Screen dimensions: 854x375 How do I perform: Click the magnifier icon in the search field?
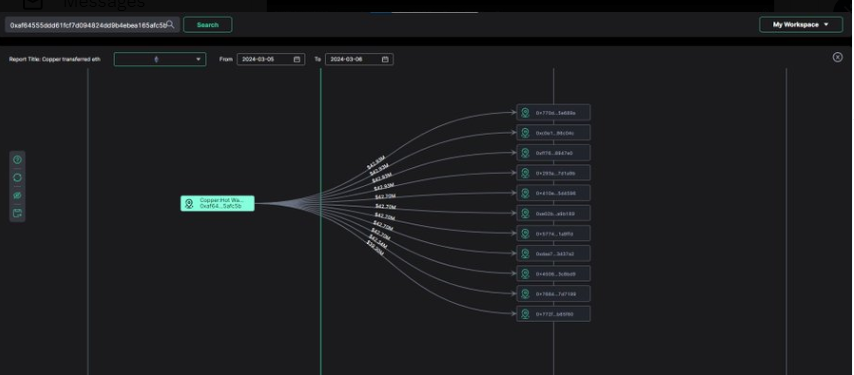[x=170, y=24]
